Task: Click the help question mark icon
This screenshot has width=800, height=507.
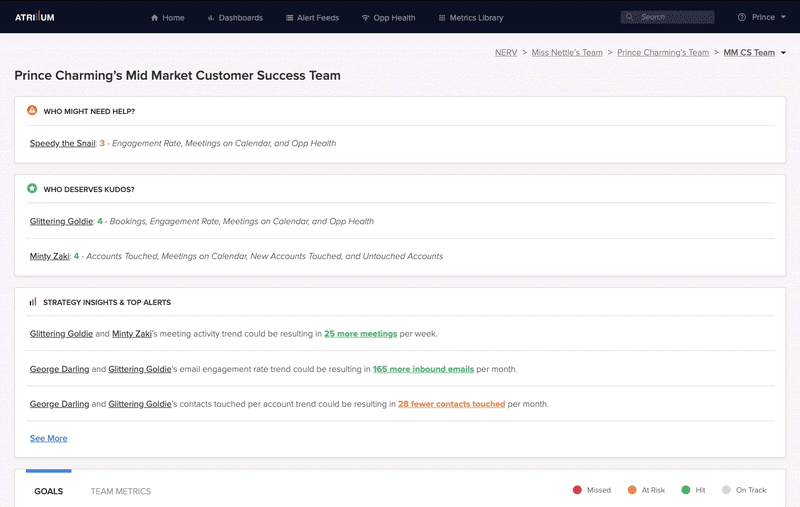Action: 741,17
